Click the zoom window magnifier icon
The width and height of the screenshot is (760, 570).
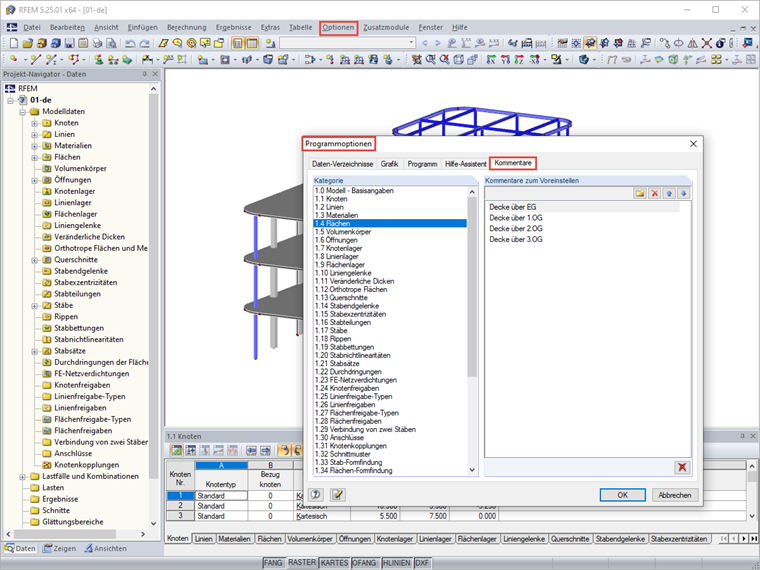tap(430, 60)
